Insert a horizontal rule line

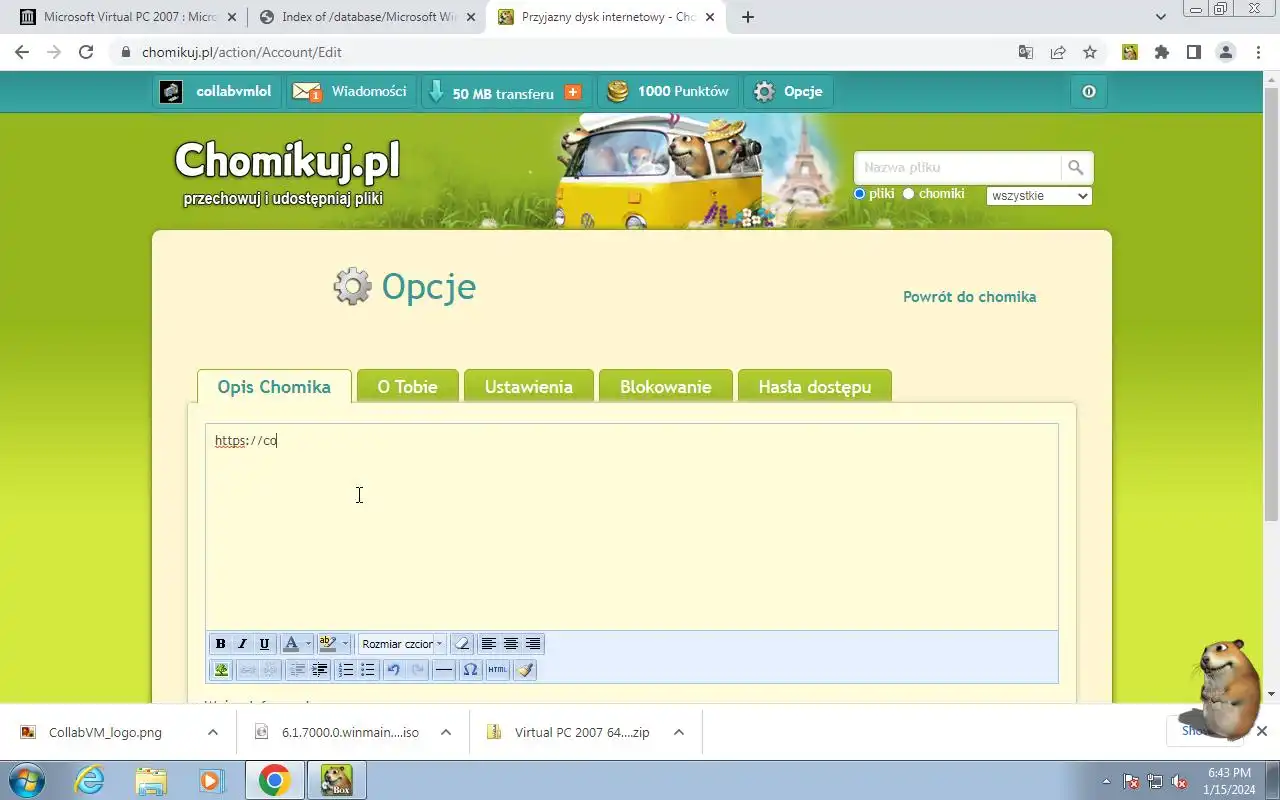444,670
